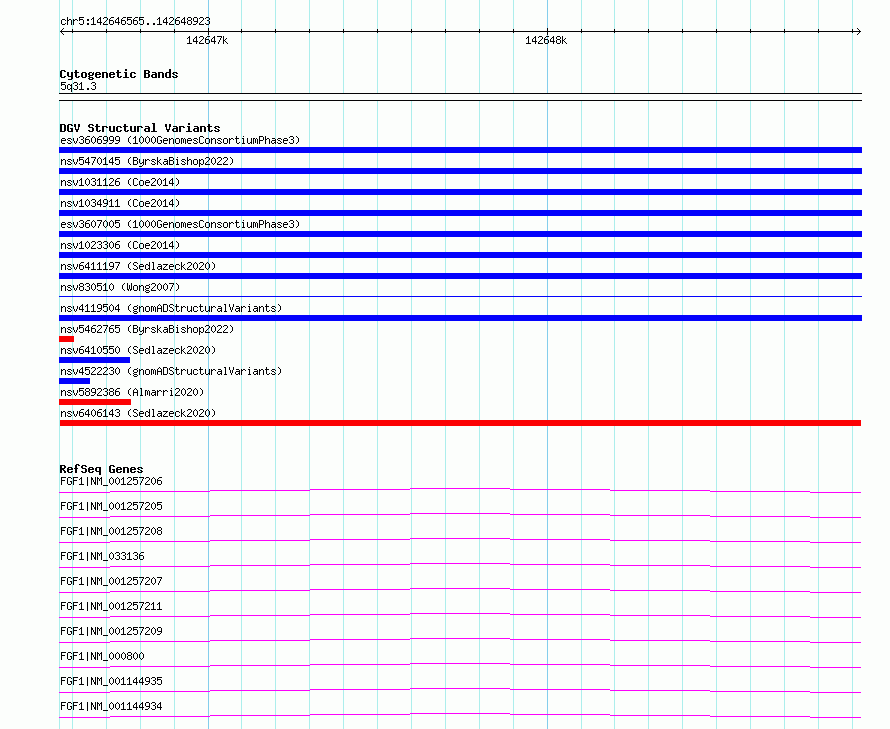
Task: Click the long red bar under nsv6406143
Action: pyautogui.click(x=460, y=423)
